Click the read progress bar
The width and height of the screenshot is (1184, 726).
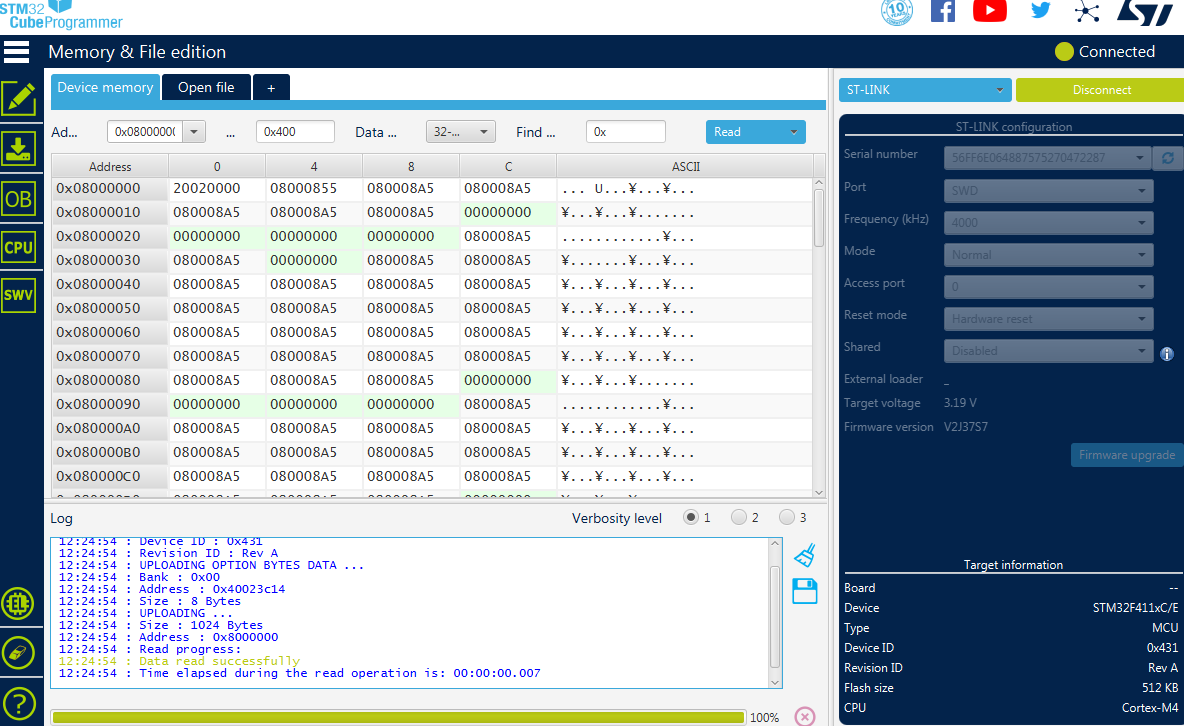click(398, 717)
